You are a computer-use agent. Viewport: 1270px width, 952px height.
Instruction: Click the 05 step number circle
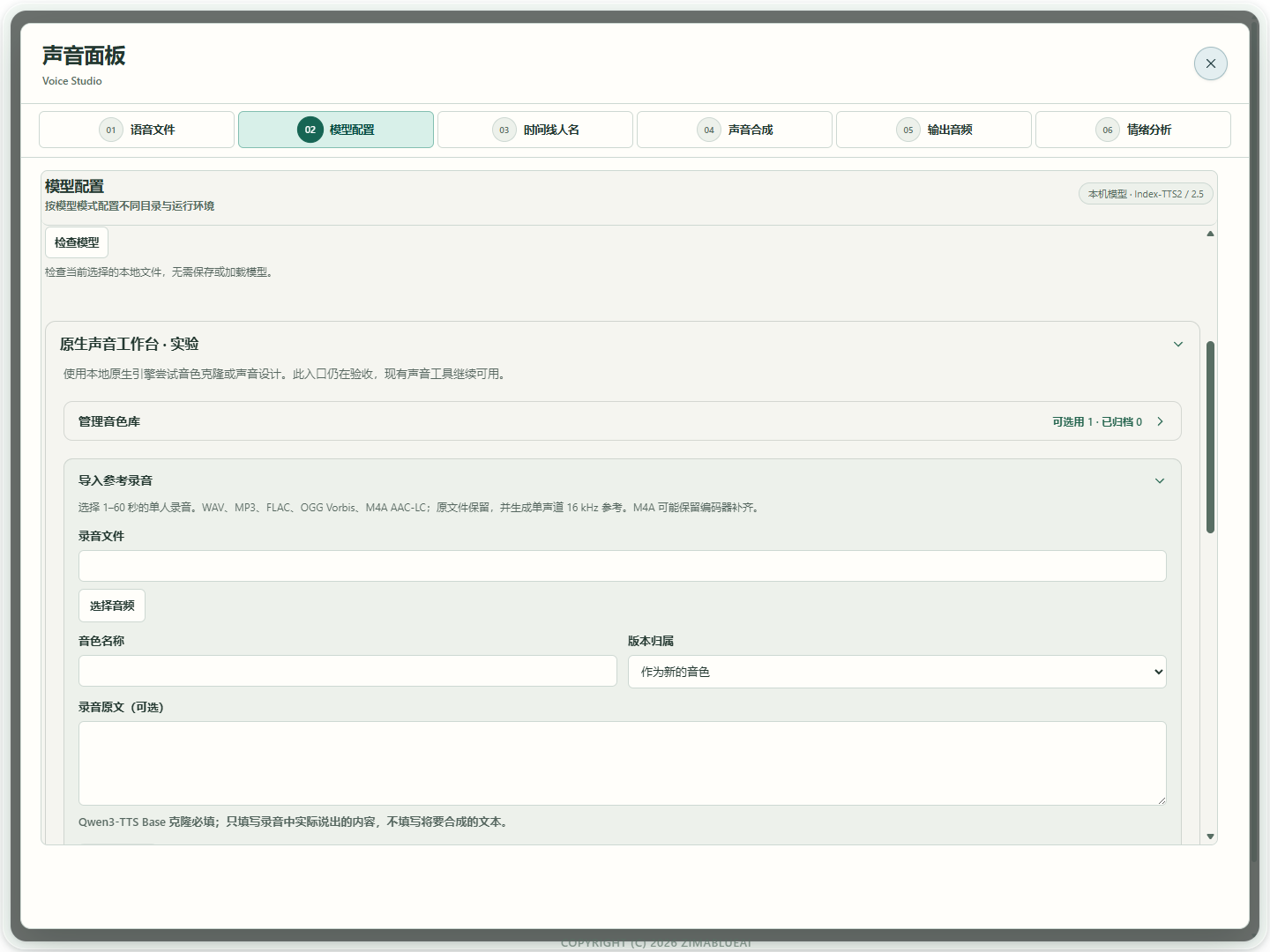coord(908,130)
